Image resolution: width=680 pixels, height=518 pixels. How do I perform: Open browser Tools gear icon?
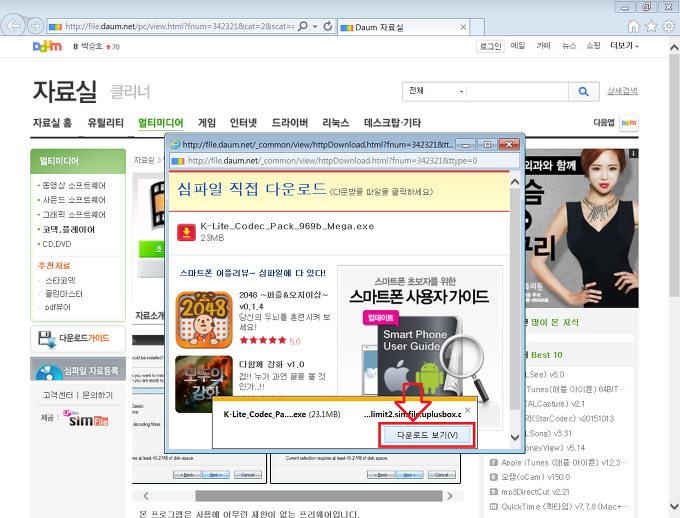point(668,26)
